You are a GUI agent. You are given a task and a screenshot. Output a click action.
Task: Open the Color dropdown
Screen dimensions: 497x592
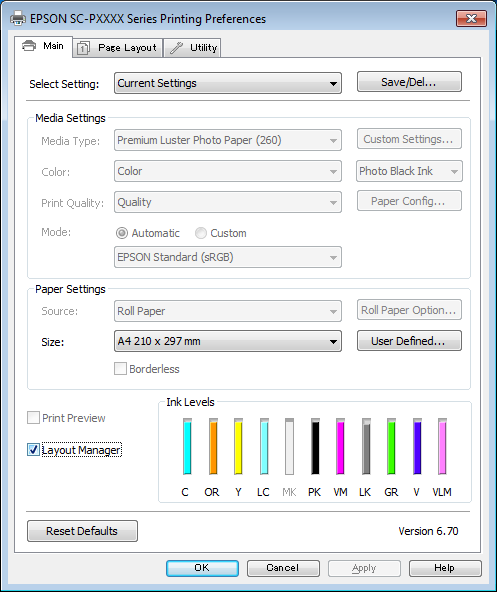click(x=228, y=171)
